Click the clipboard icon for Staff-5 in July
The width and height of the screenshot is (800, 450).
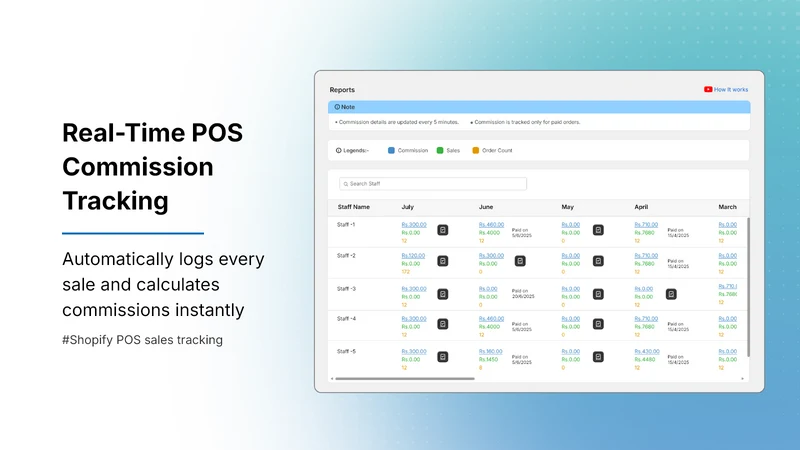442,357
